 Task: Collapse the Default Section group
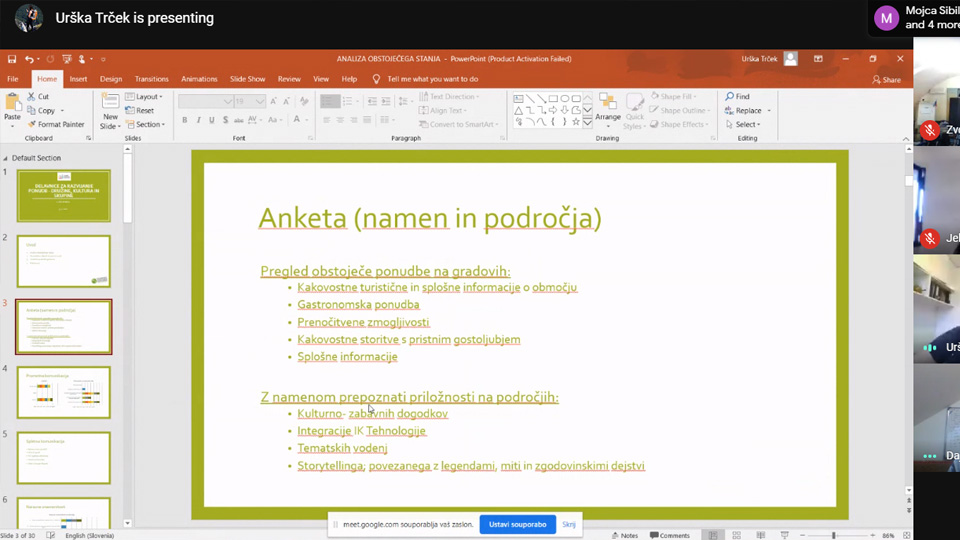(5, 158)
